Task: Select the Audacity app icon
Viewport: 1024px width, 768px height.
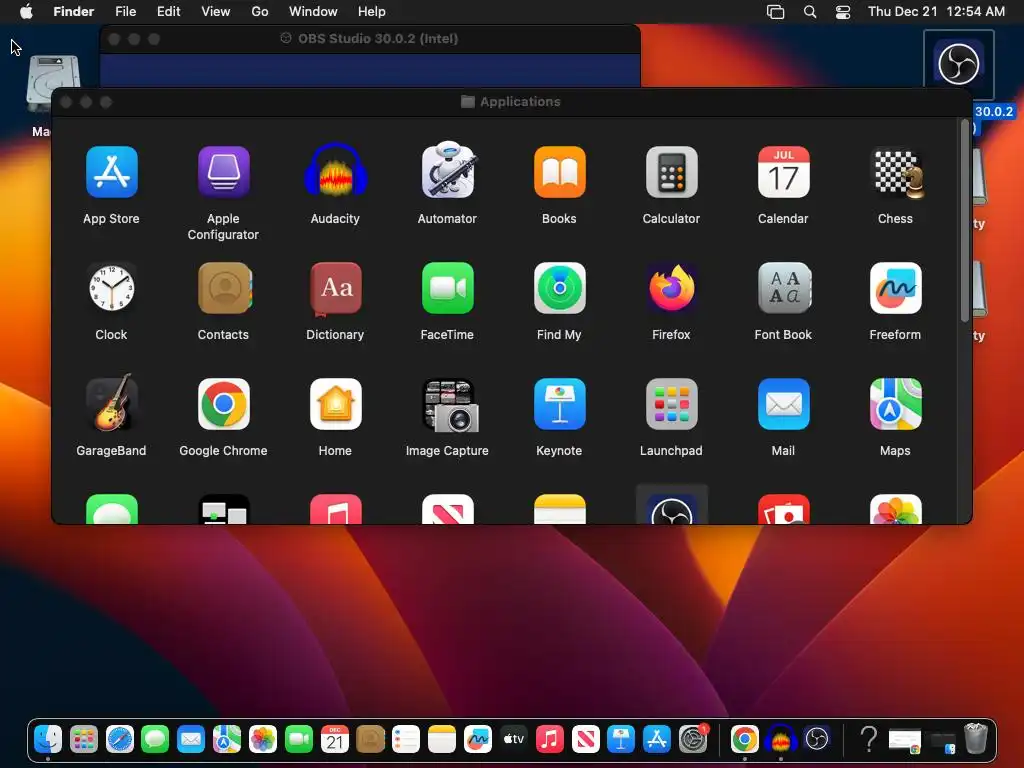Action: (x=336, y=171)
